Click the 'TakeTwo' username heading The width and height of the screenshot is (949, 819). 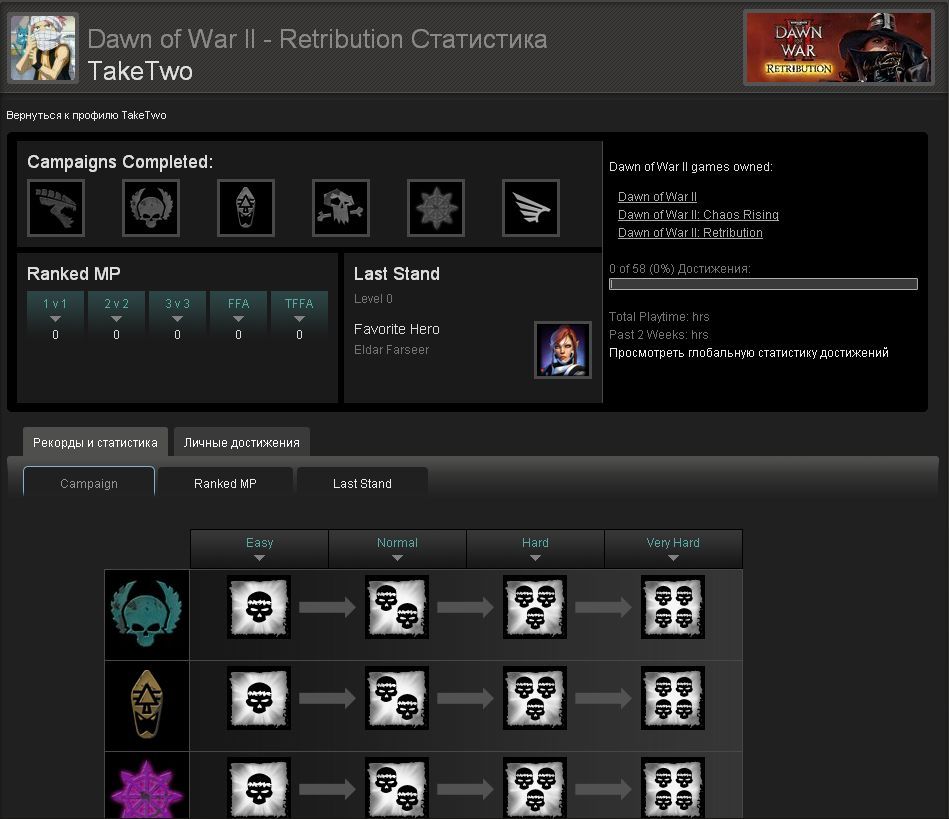[x=140, y=71]
